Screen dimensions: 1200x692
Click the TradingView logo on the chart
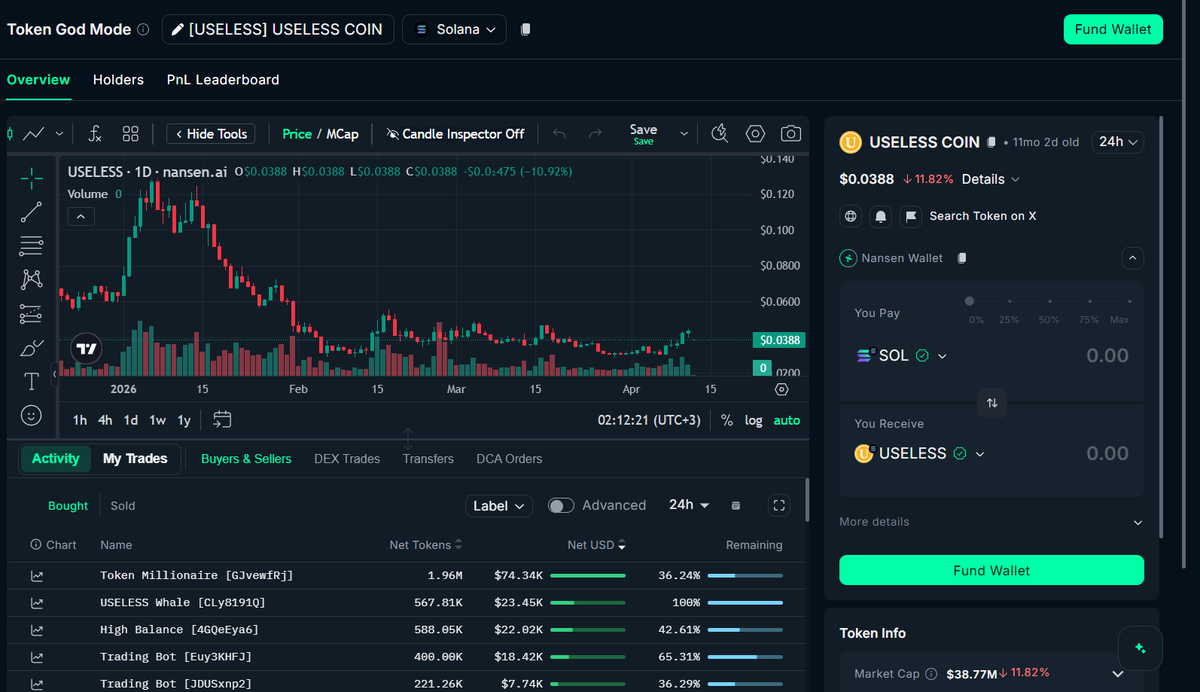point(87,349)
